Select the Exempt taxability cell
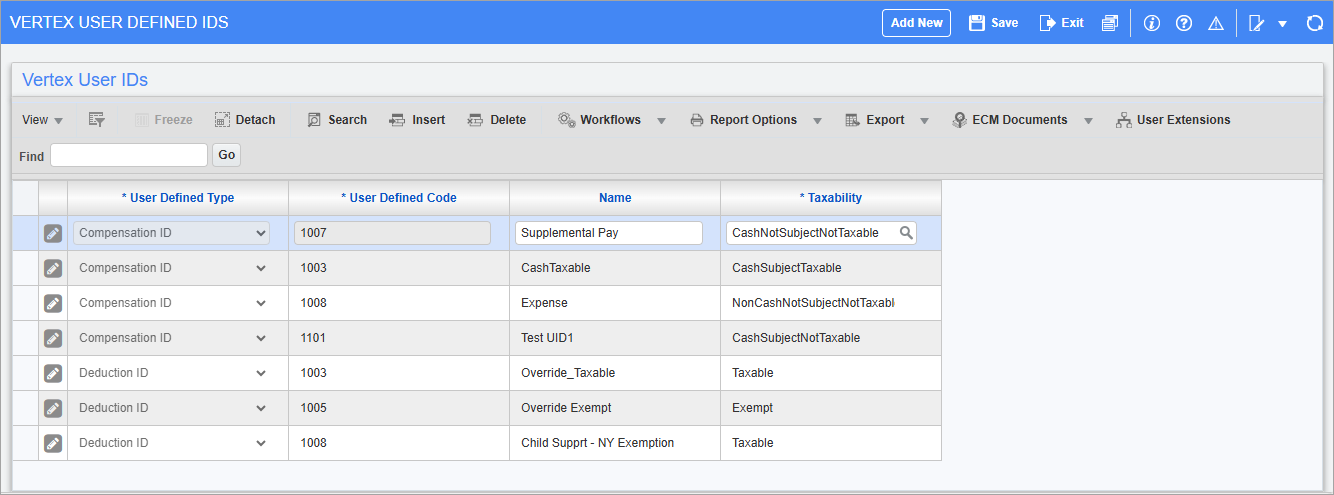1334x495 pixels. tap(831, 408)
